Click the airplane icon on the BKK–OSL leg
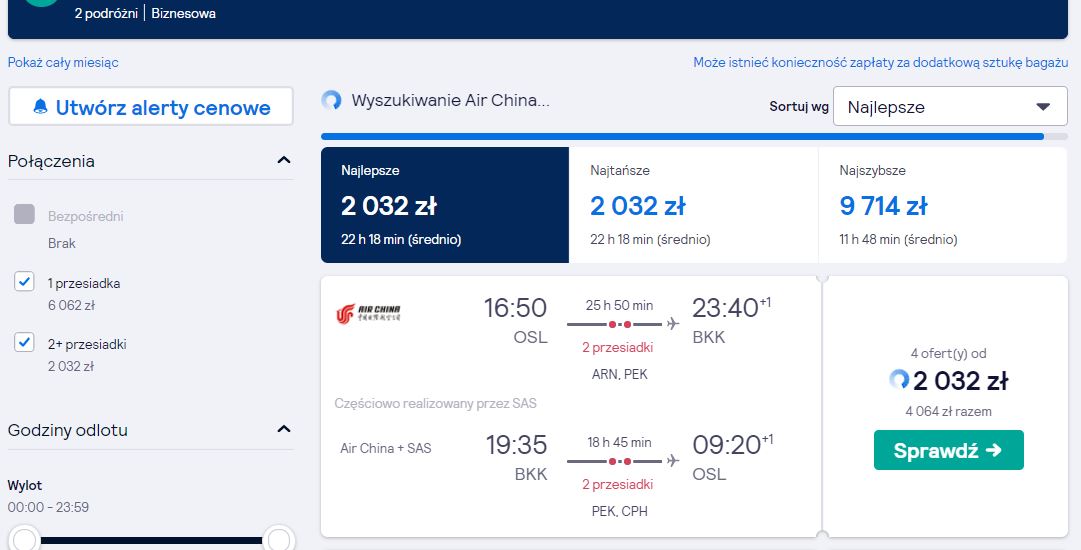 tap(673, 460)
